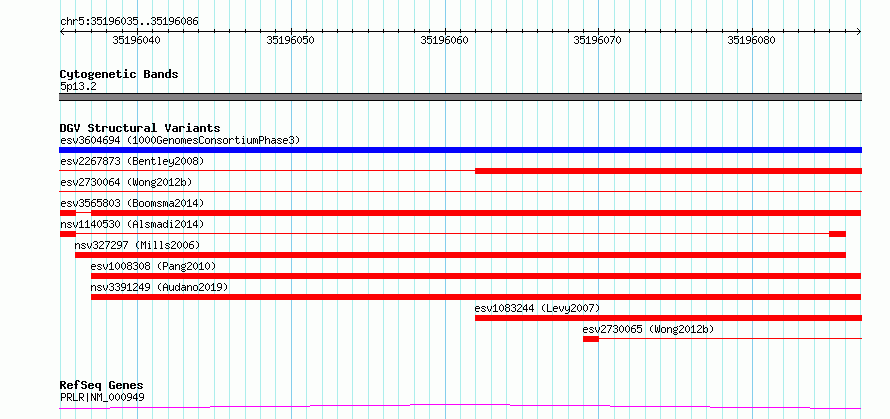Select the long esv3565803 red bar
Screen dimensions: 890x419
[476, 213]
